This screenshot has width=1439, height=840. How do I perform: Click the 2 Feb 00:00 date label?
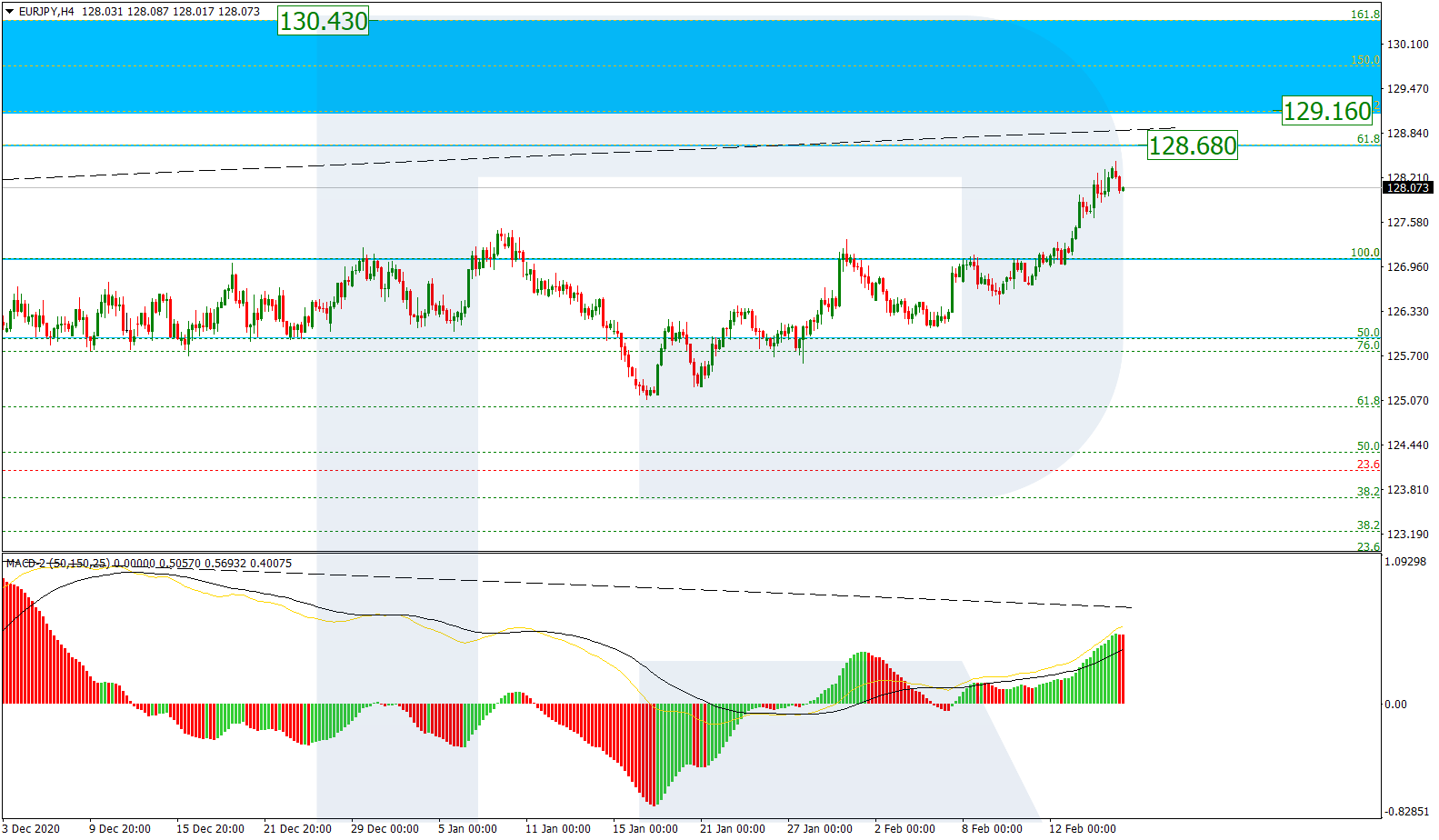(904, 829)
